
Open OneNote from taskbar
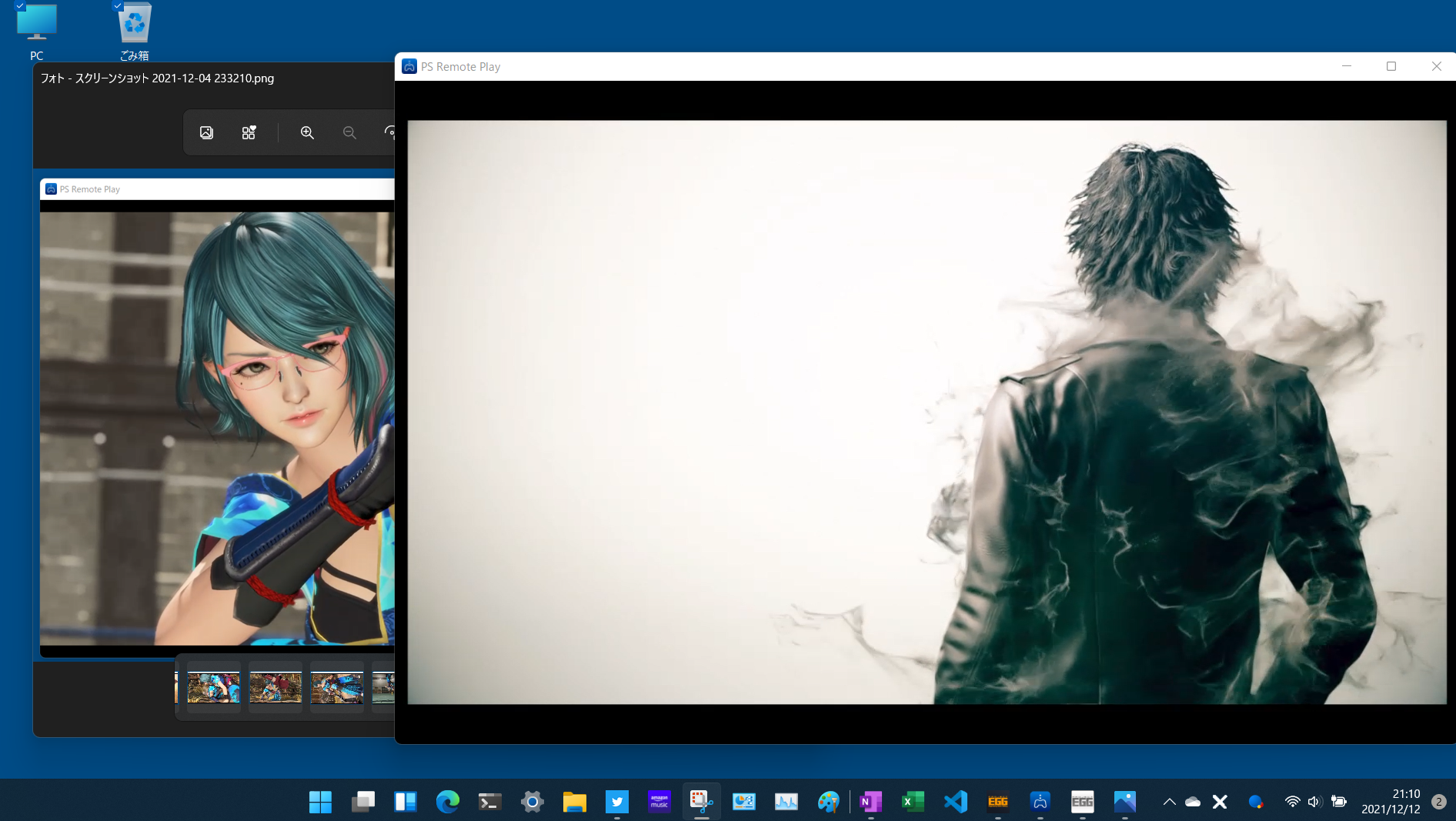pos(870,802)
